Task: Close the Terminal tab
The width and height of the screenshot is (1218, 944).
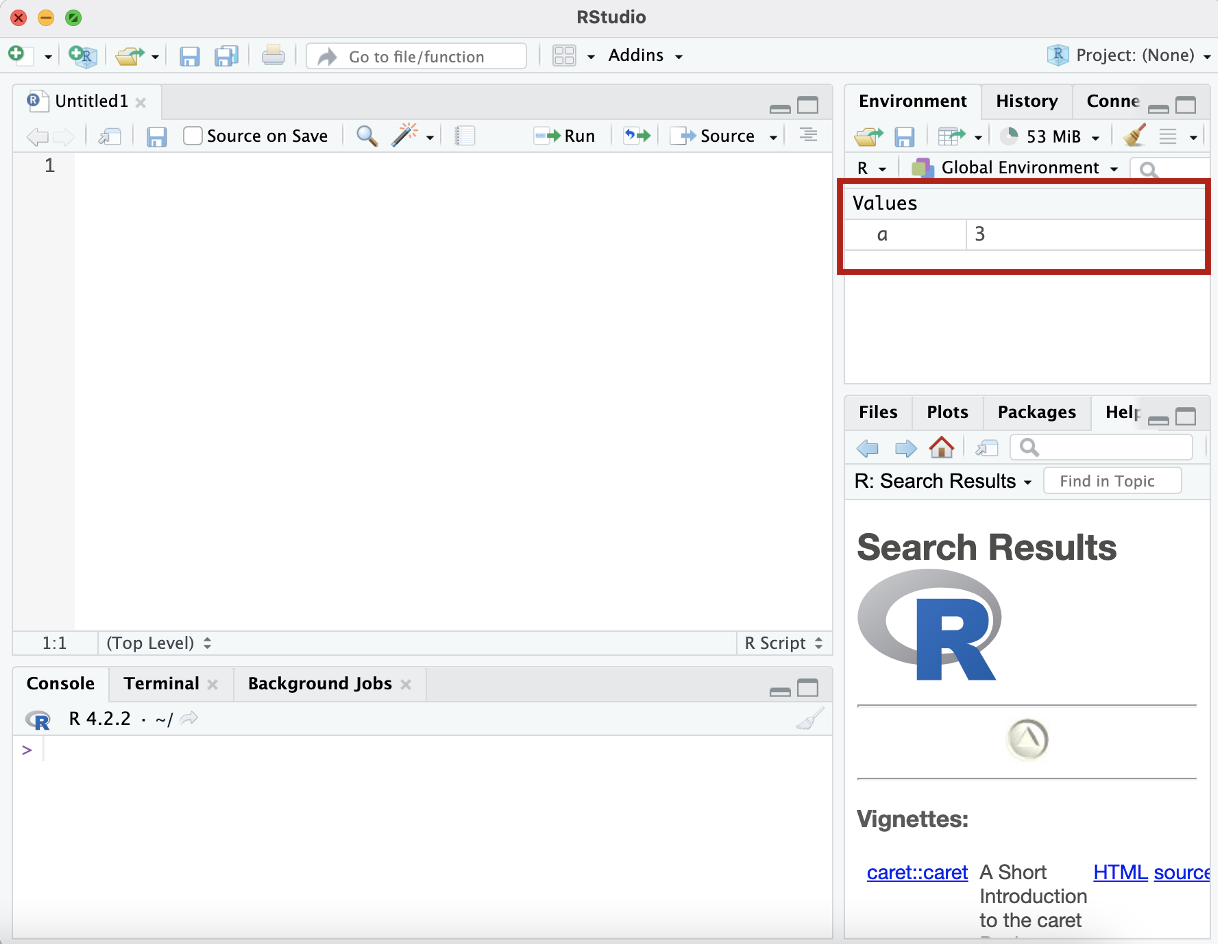Action: point(212,685)
